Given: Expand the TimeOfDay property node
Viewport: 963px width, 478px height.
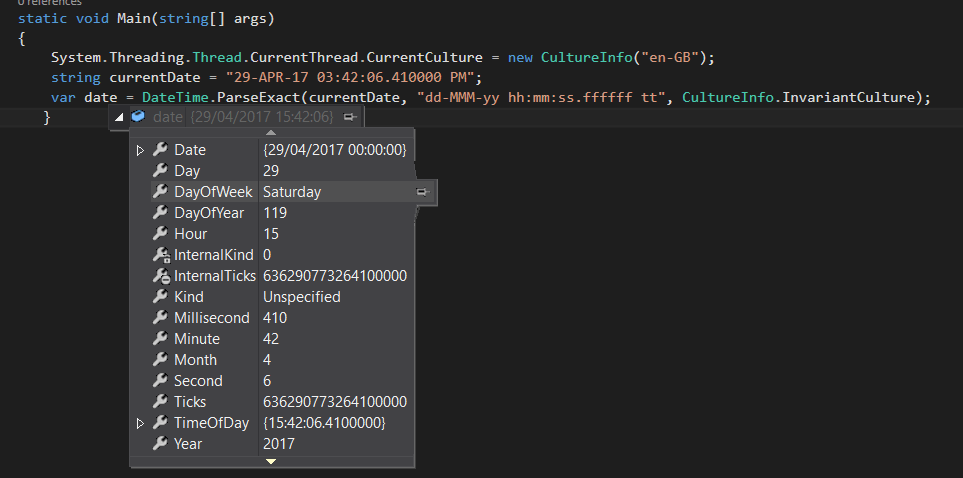Looking at the screenshot, I should point(141,423).
